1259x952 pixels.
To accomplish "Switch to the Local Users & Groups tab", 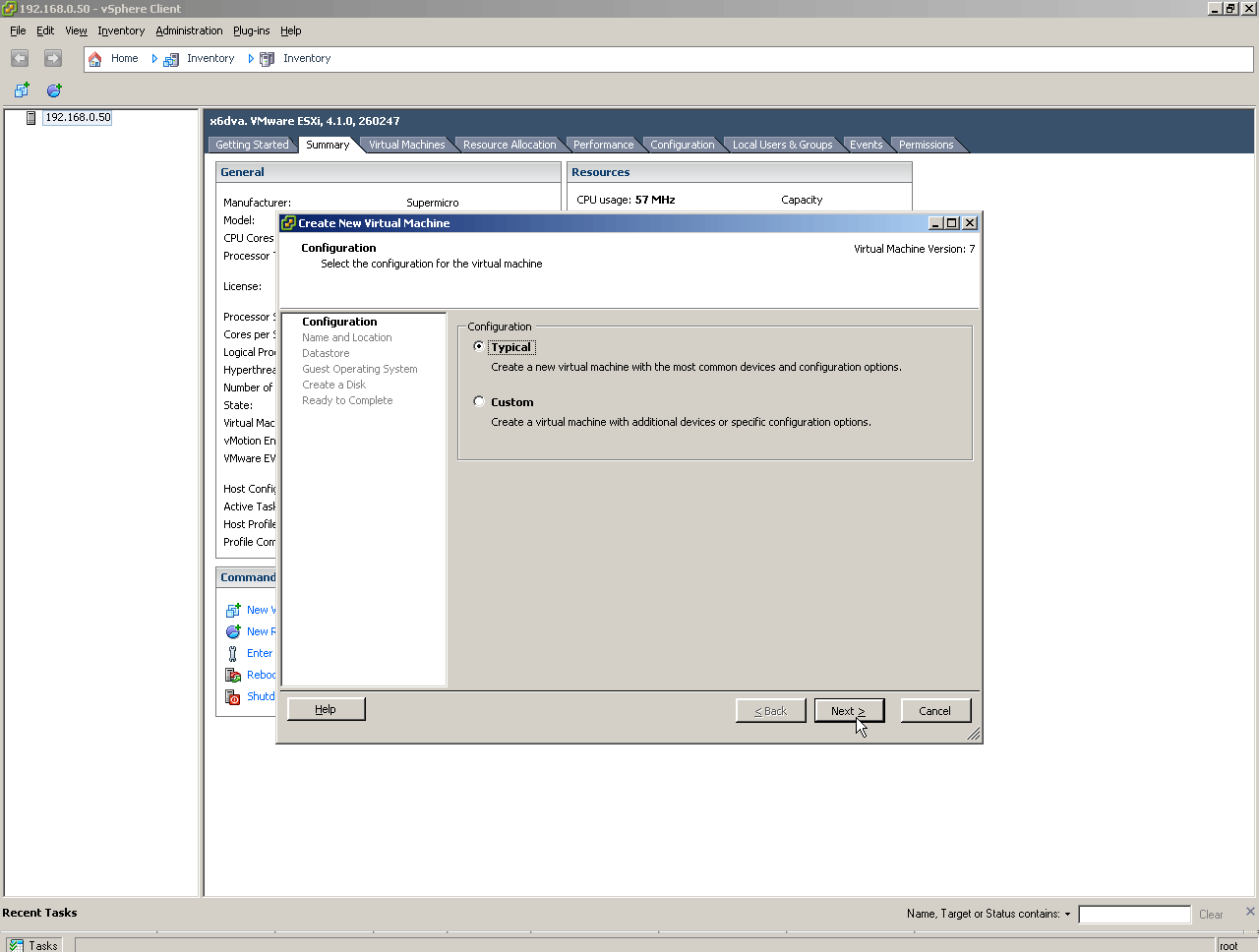I will [782, 145].
